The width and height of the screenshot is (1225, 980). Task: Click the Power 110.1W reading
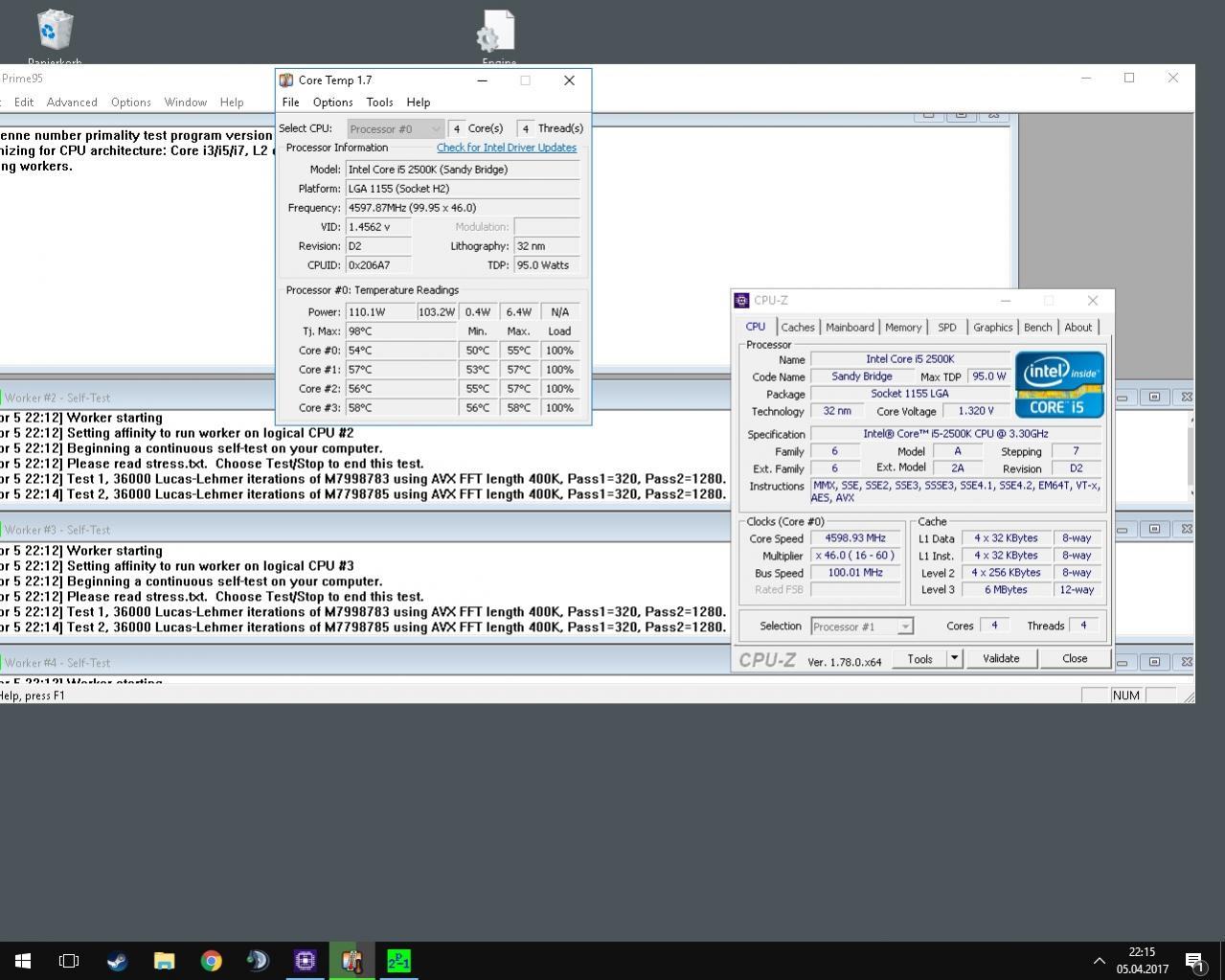click(x=380, y=312)
